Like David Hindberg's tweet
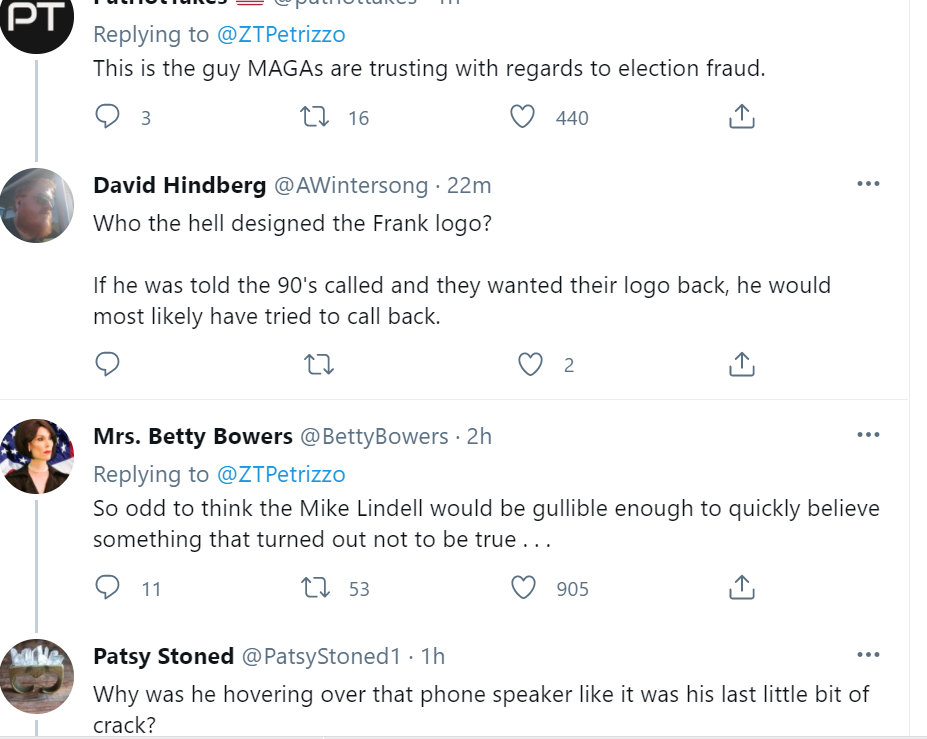Viewport: 927px width, 739px height. point(530,364)
